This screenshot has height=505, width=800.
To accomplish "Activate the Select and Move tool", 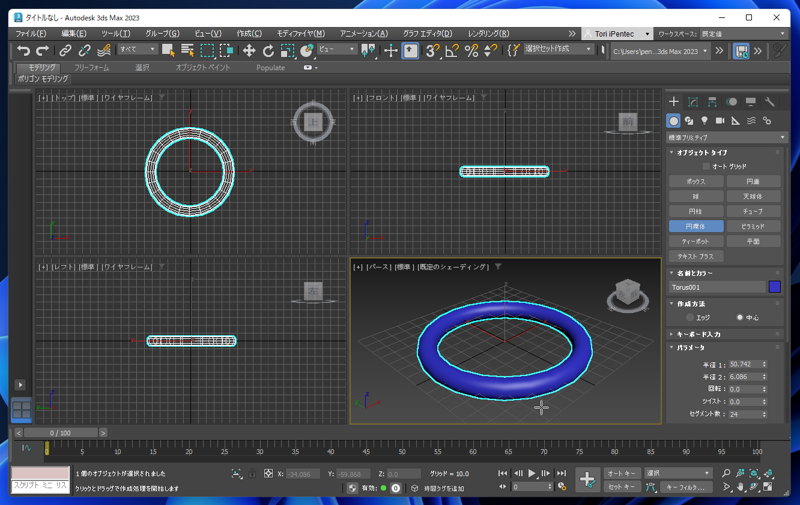I will pos(249,50).
